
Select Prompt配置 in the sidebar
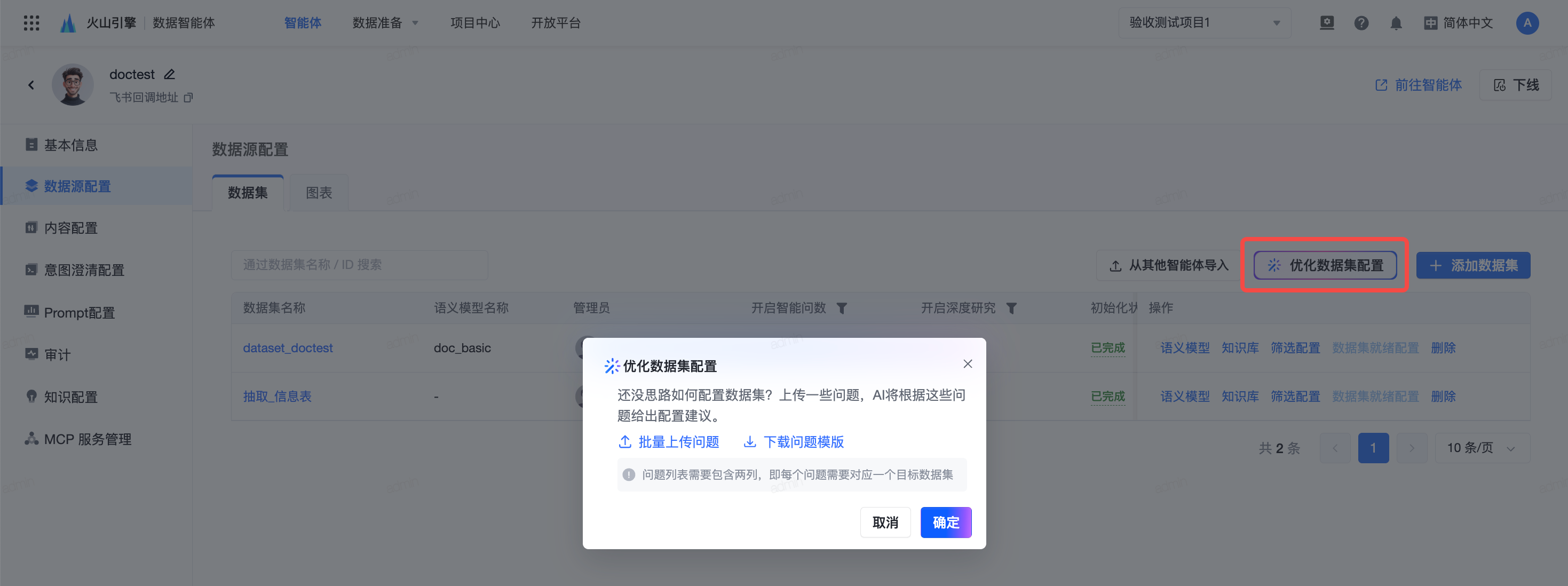click(79, 313)
